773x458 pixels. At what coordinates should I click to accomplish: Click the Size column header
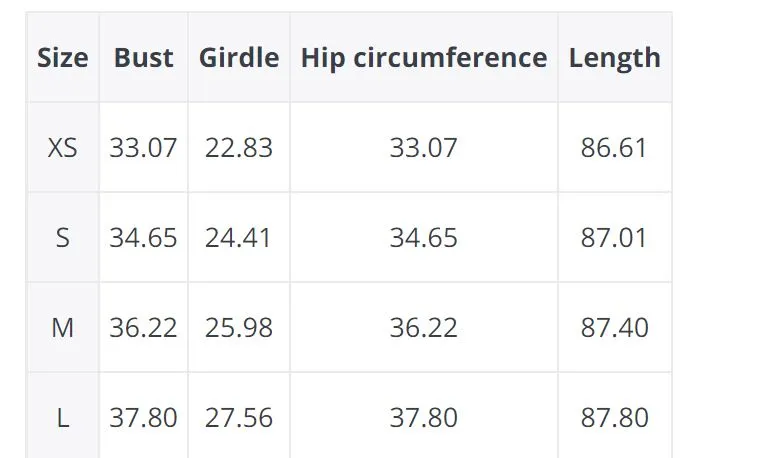click(63, 58)
